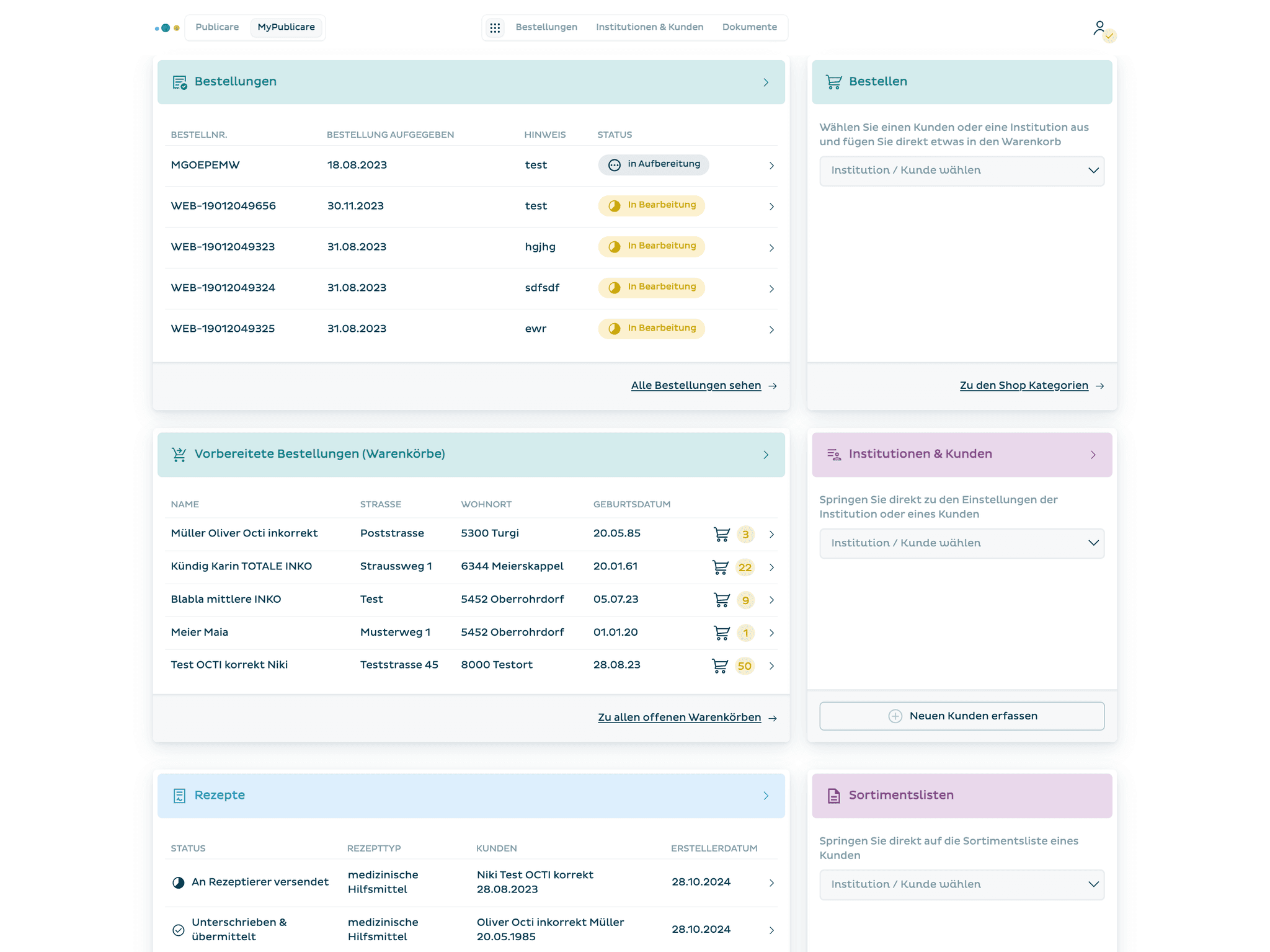
Task: Click cart icon for Meier Maia
Action: tap(722, 633)
